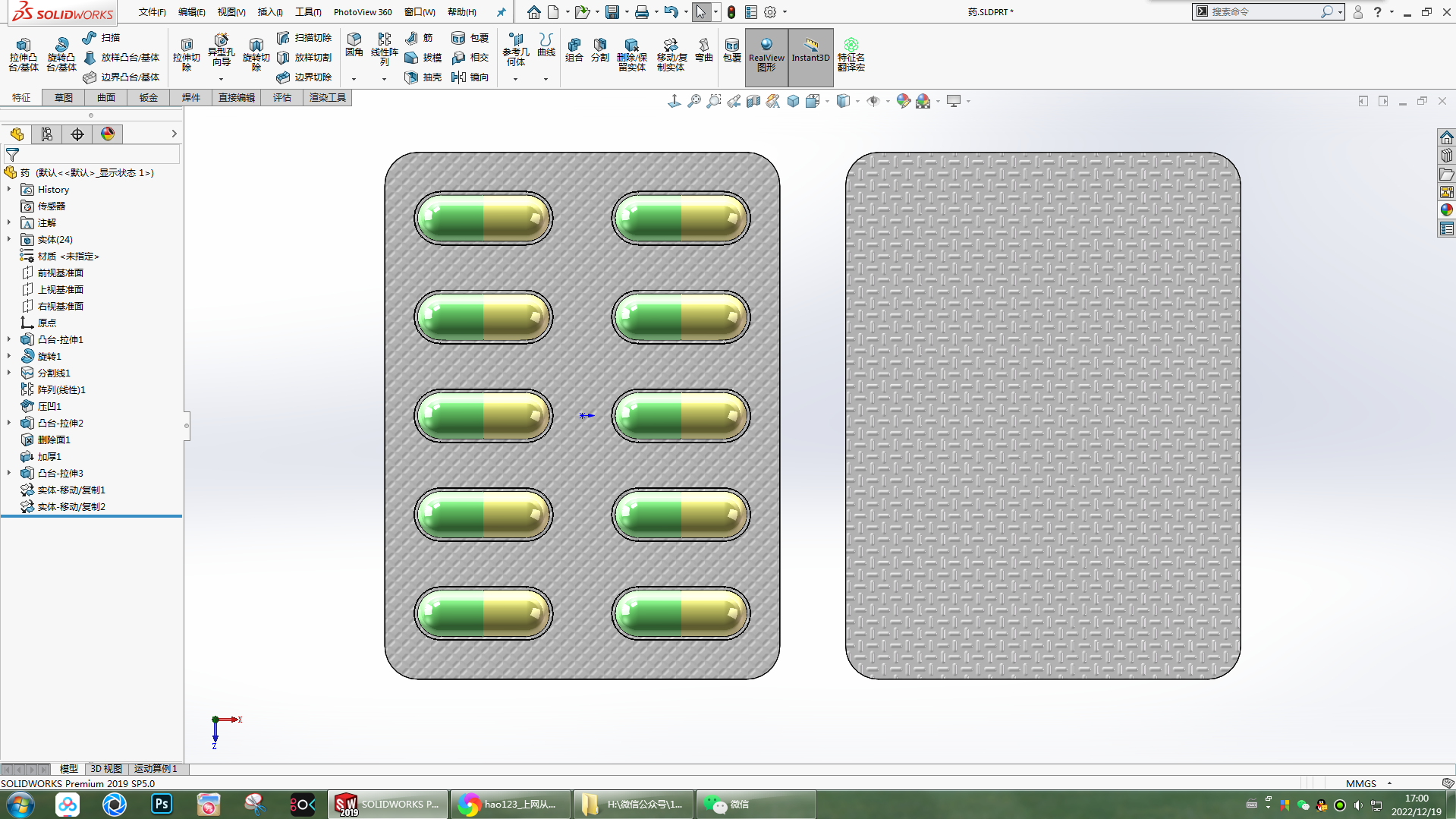This screenshot has height=819, width=1456.
Task: Open the 异型孔向导 hole wizard
Action: [x=221, y=52]
